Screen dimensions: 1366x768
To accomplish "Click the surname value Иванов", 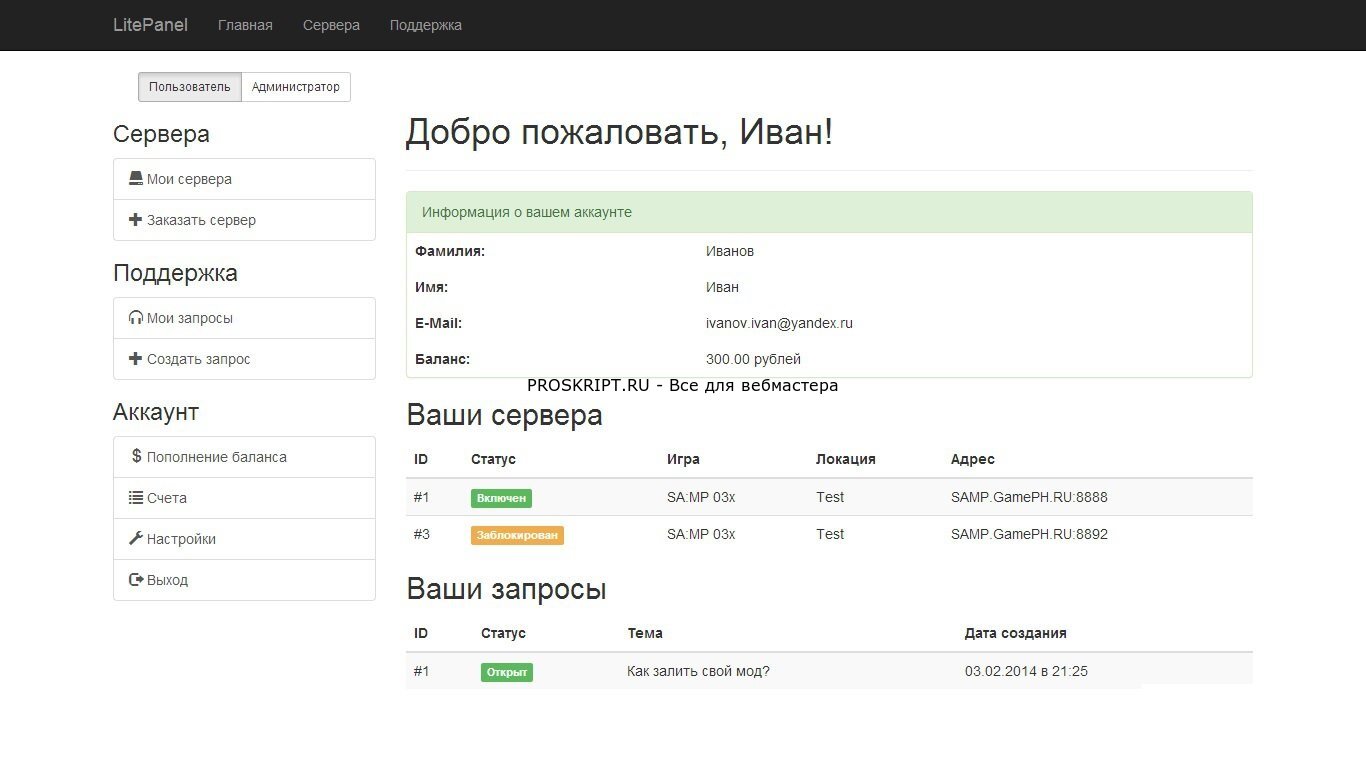I will [730, 251].
